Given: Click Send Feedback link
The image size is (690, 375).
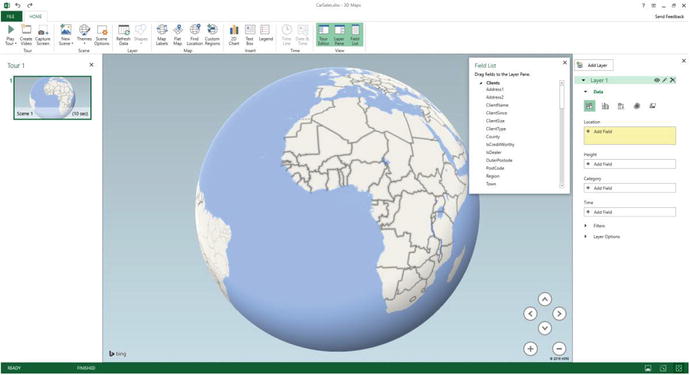Looking at the screenshot, I should (669, 17).
